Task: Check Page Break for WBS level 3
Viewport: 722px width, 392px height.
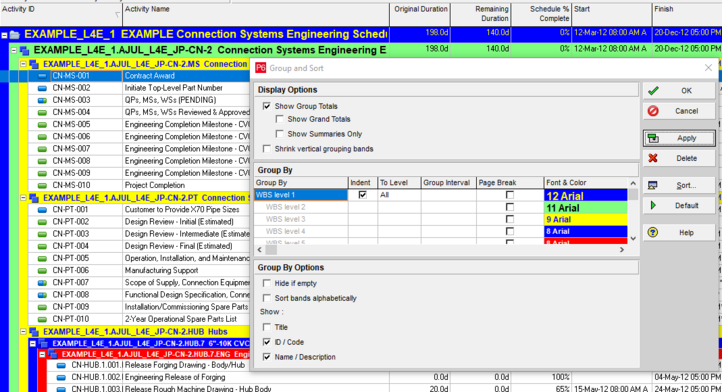Action: (x=510, y=219)
